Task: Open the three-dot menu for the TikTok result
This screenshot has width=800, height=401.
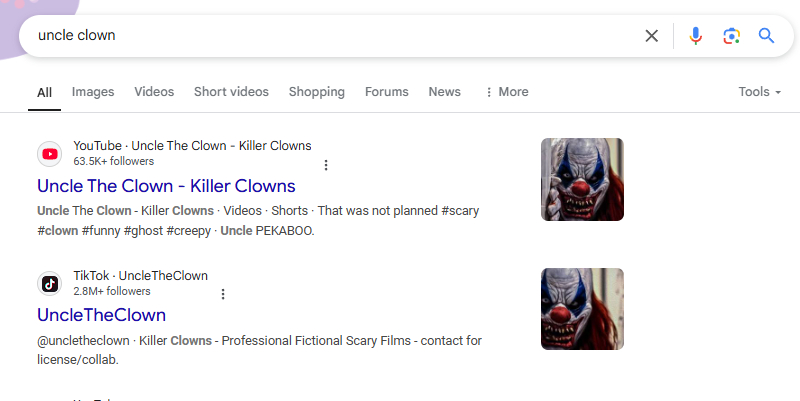Action: [223, 294]
